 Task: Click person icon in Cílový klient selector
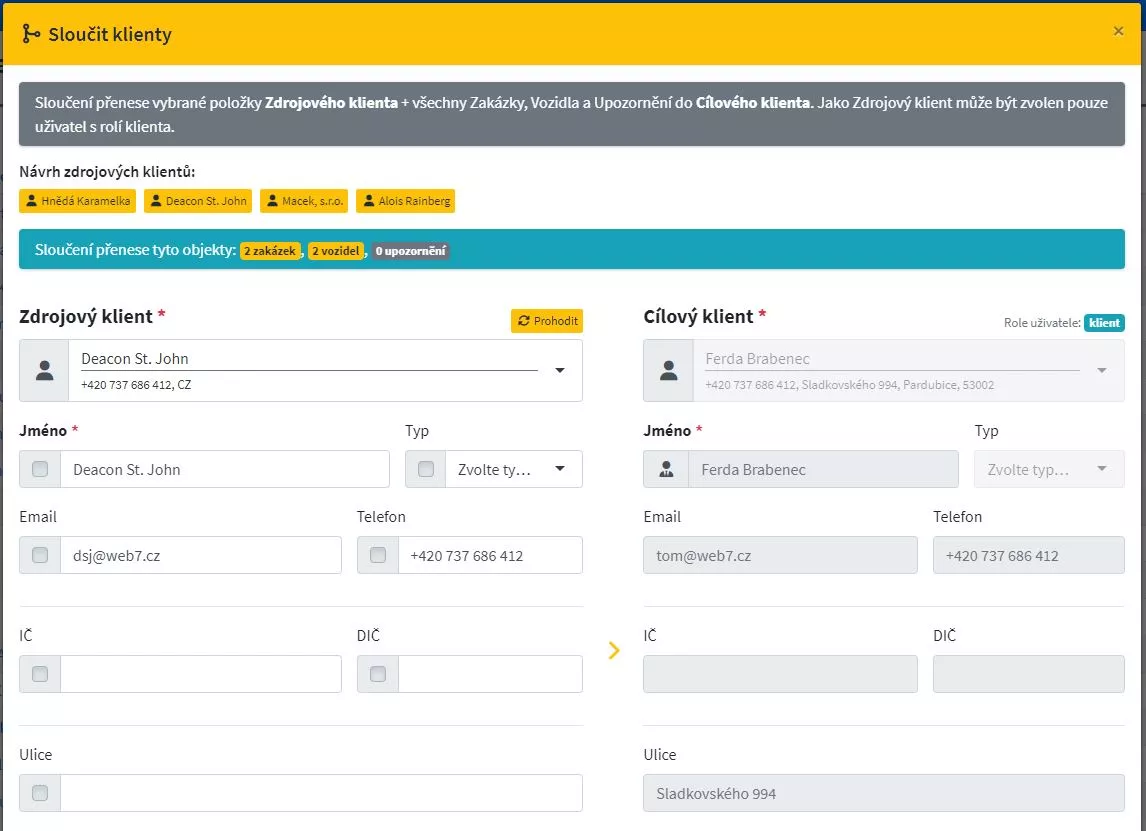(668, 371)
